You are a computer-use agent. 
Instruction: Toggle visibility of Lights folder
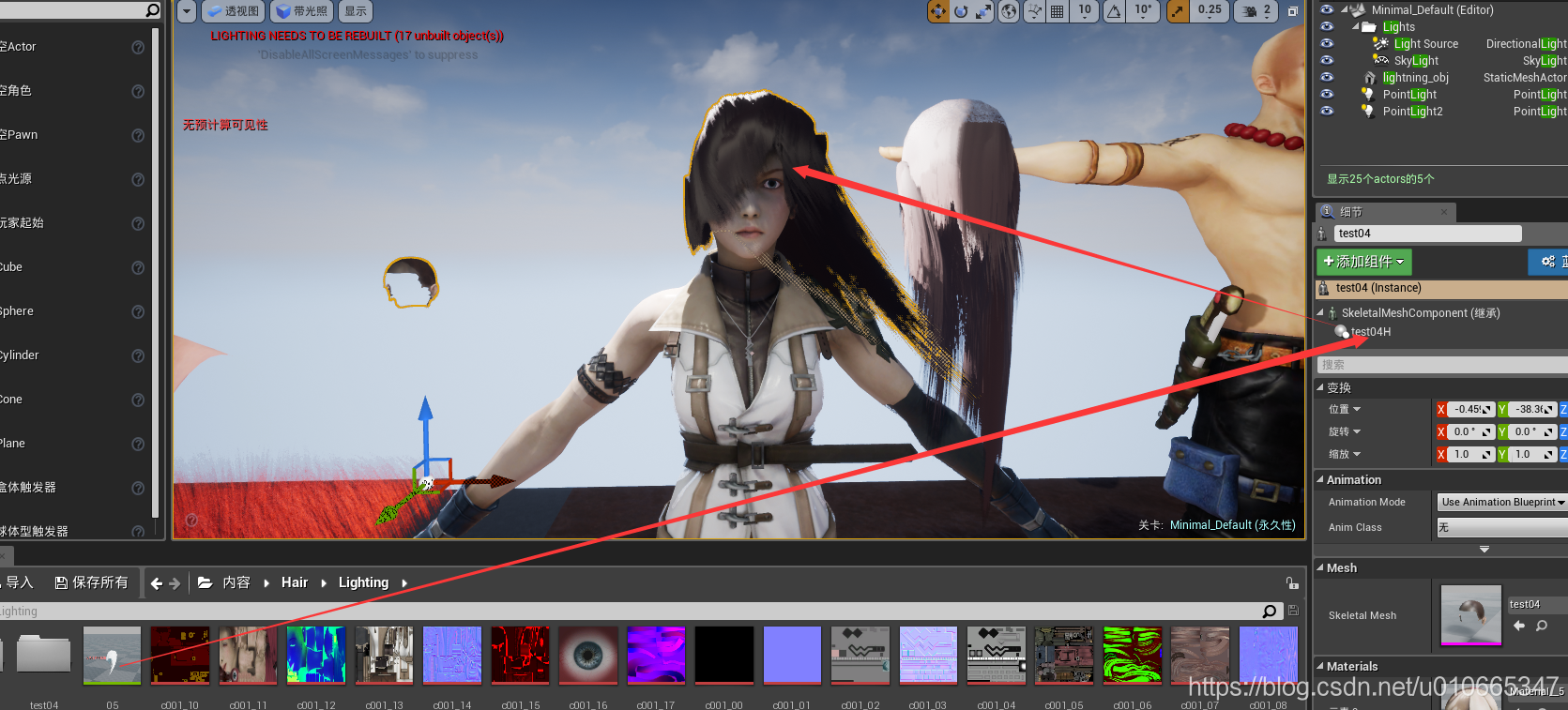point(1327,26)
